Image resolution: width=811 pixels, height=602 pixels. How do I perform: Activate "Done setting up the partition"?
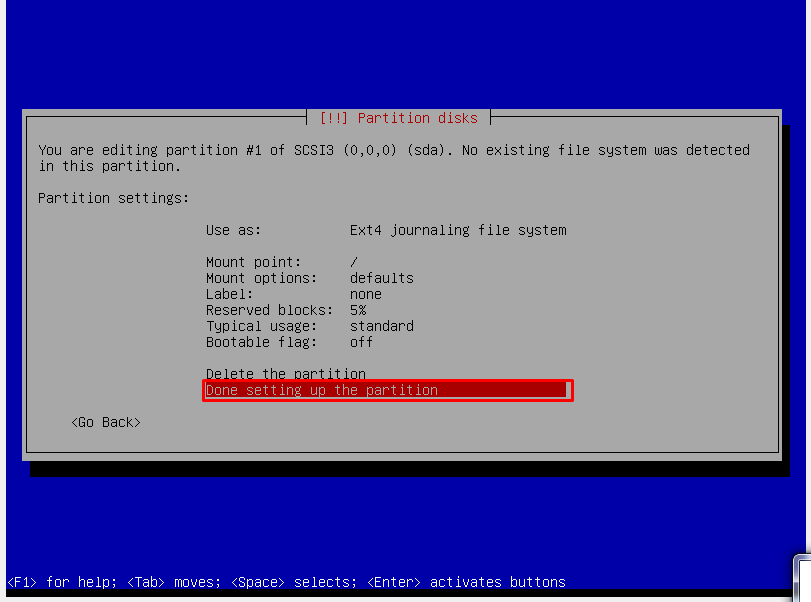(321, 390)
